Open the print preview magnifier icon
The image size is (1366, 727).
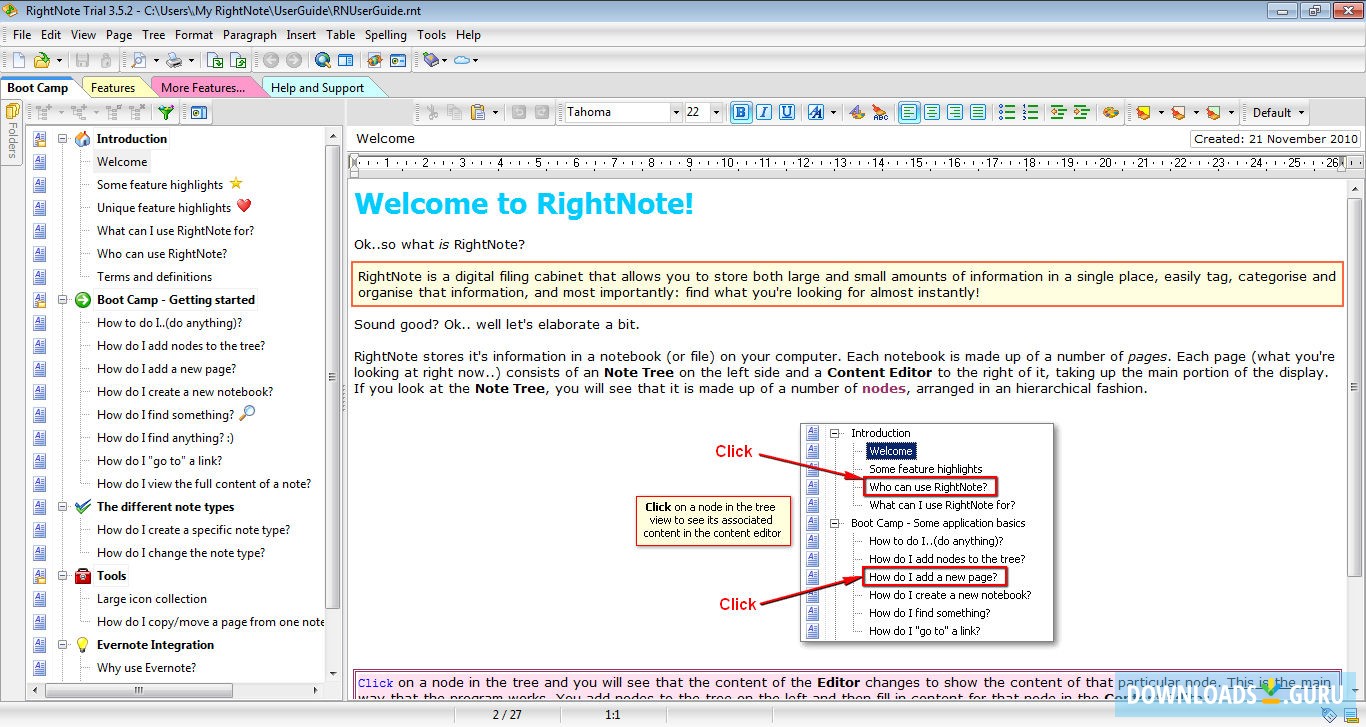pyautogui.click(x=139, y=60)
